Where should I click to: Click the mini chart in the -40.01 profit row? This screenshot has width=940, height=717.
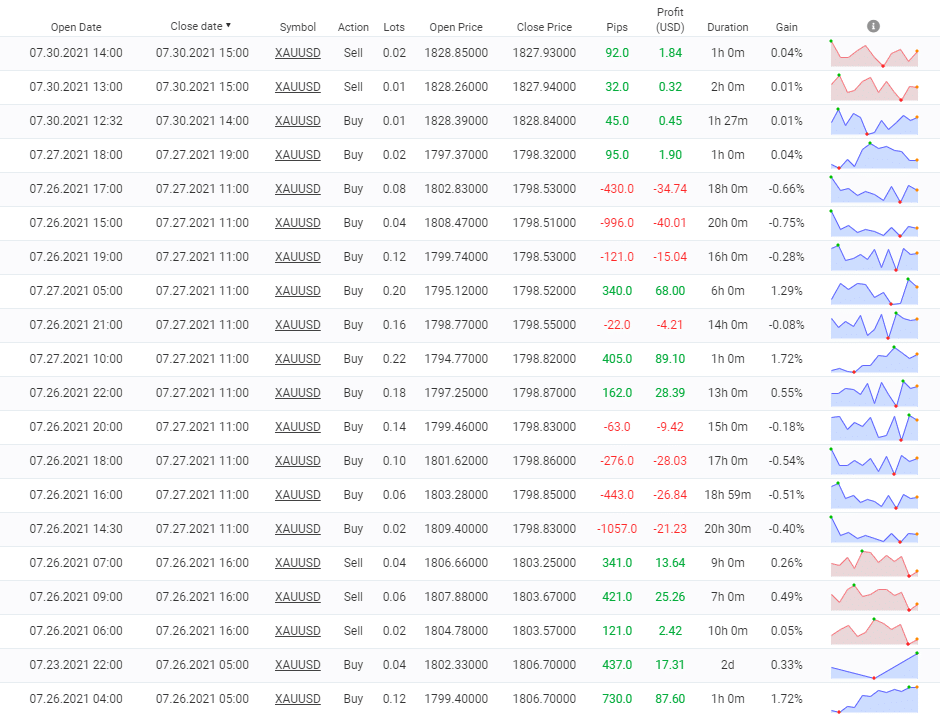point(874,223)
